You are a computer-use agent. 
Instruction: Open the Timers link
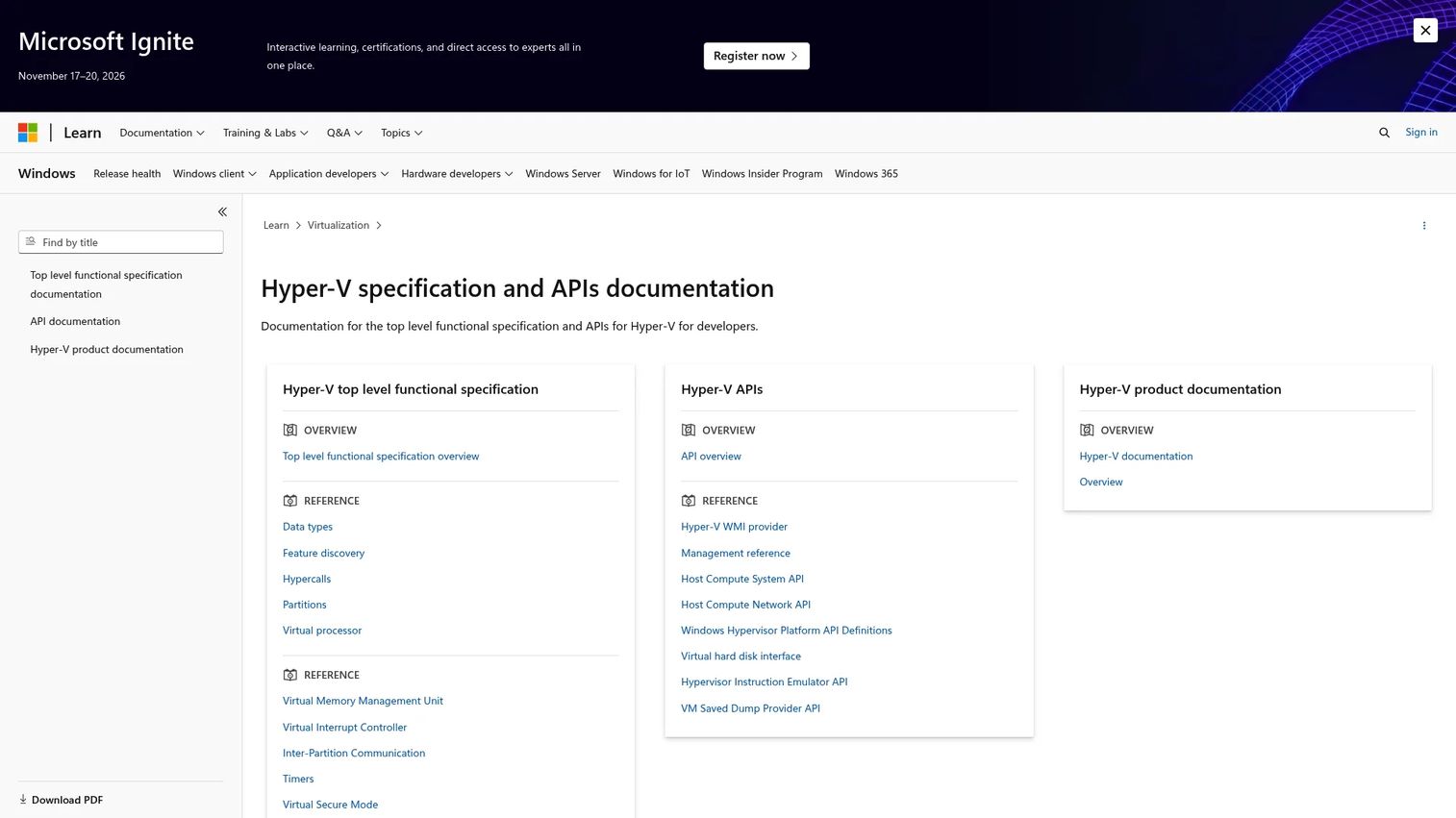[298, 780]
